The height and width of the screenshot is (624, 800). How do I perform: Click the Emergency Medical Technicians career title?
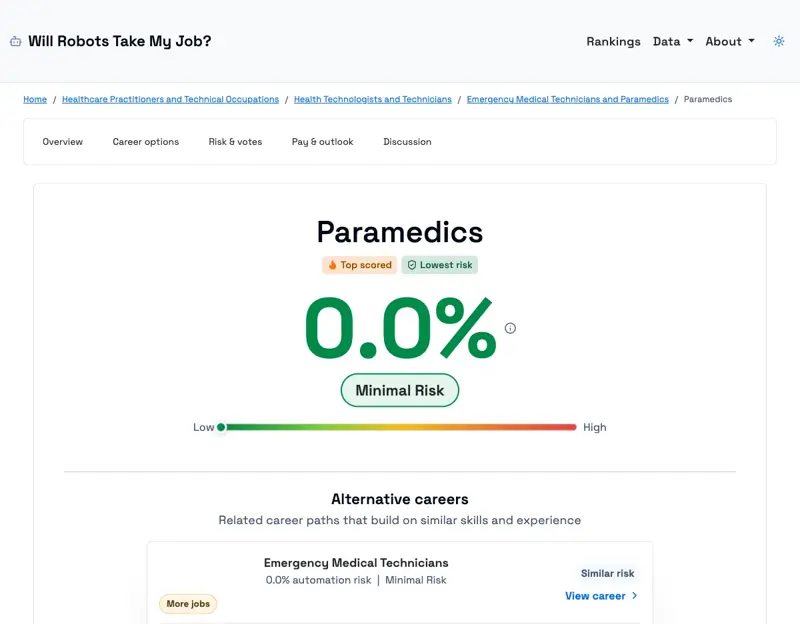(x=356, y=563)
